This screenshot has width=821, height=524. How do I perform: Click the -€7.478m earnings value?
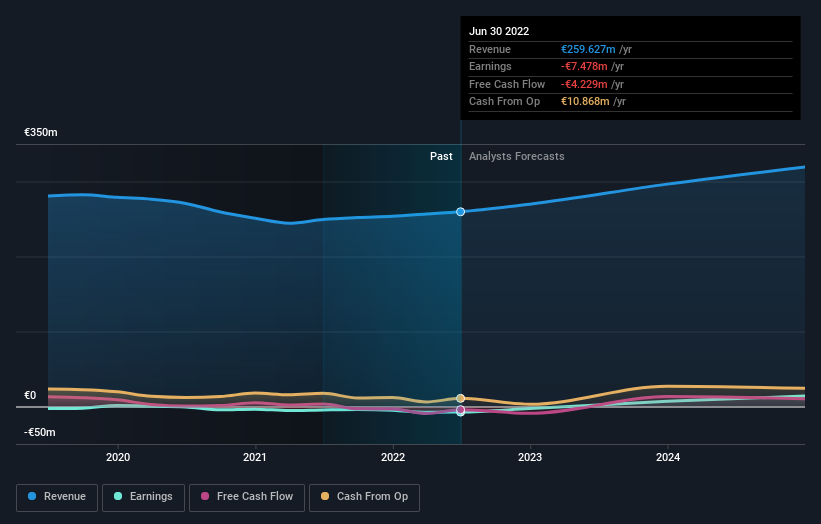pyautogui.click(x=584, y=66)
